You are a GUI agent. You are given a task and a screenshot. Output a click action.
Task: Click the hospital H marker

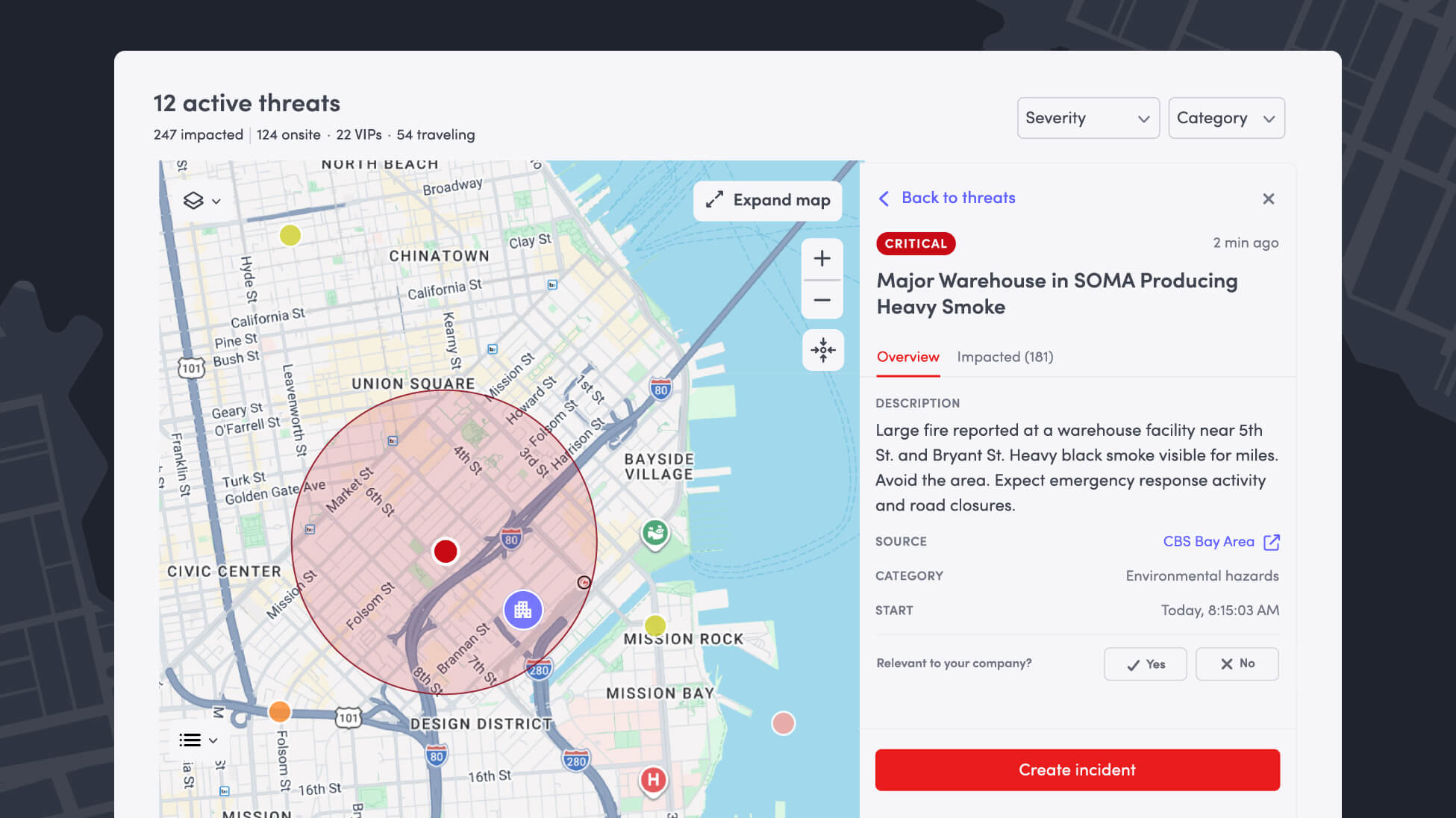(654, 781)
